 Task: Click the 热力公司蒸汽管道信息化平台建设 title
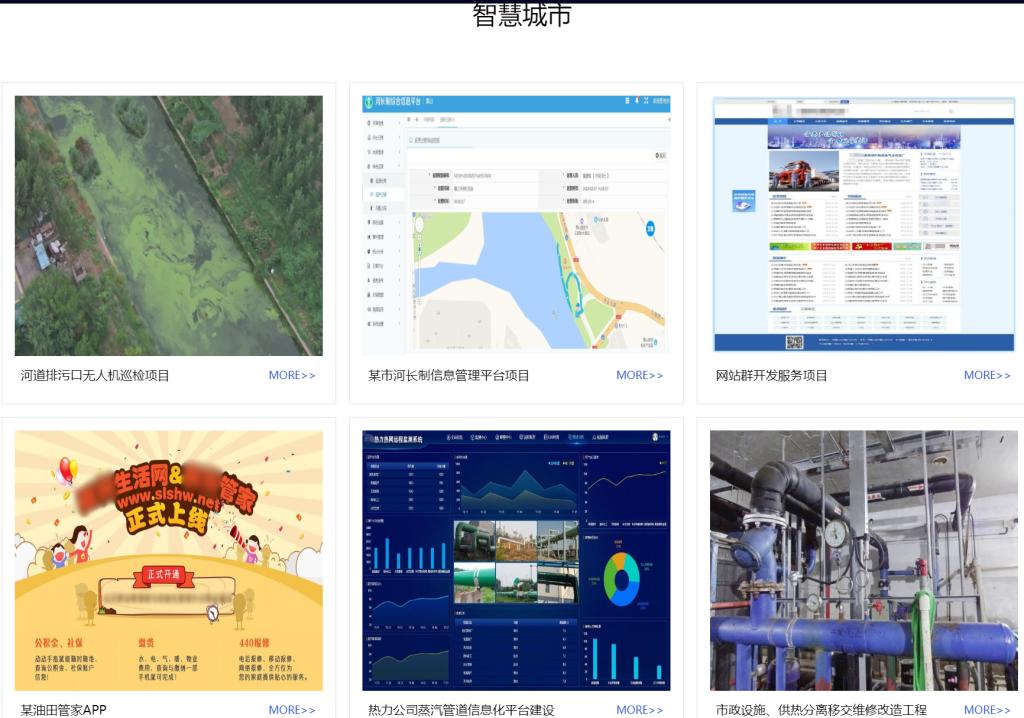461,710
